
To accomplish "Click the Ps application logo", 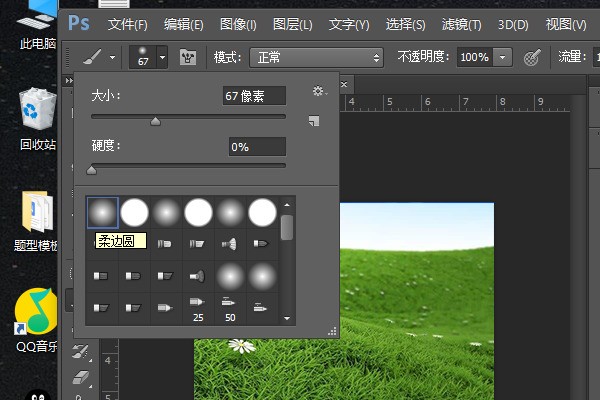I will pyautogui.click(x=79, y=23).
